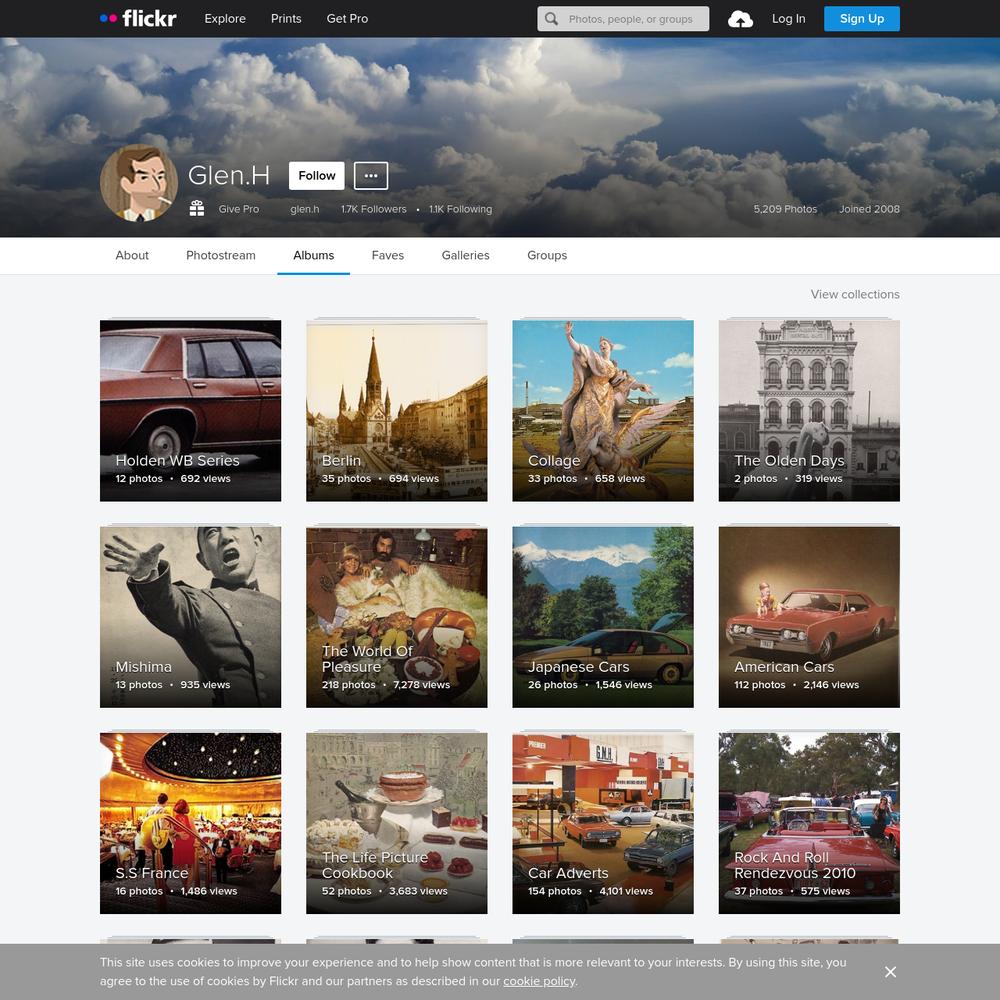
Task: Click the Give Pro gift icon
Action: pos(196,209)
